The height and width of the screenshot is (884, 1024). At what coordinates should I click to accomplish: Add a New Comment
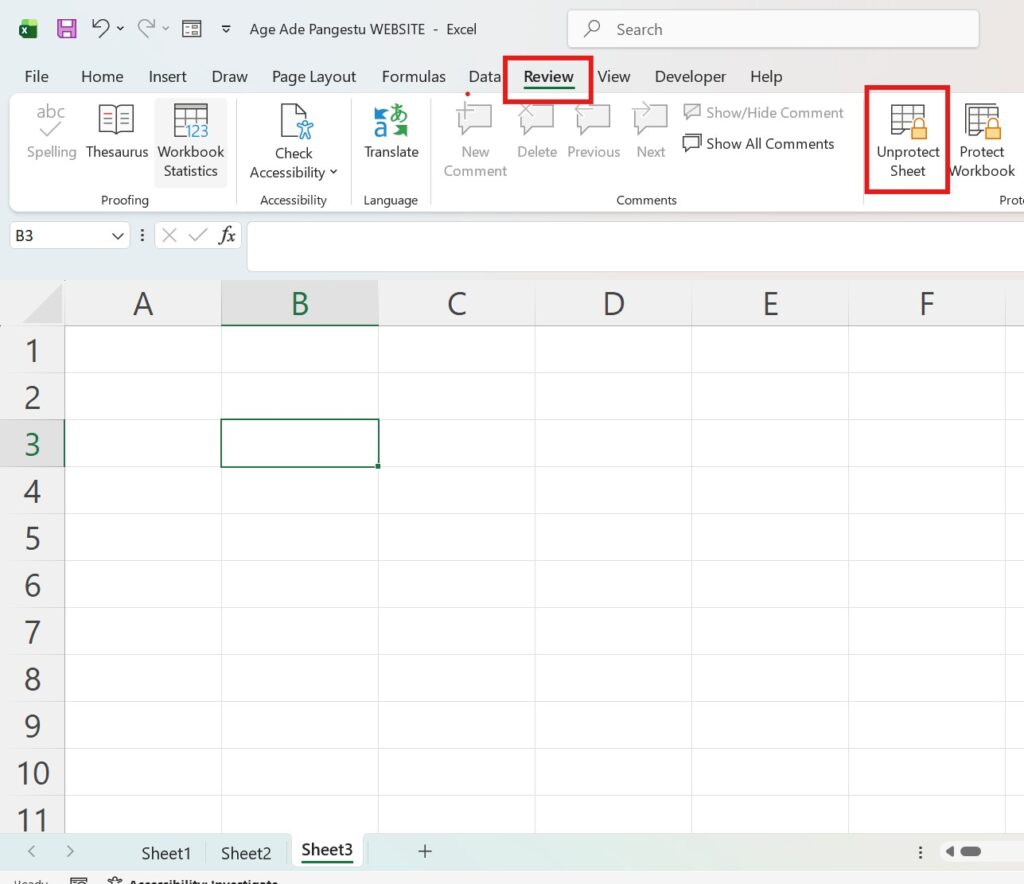tap(475, 140)
